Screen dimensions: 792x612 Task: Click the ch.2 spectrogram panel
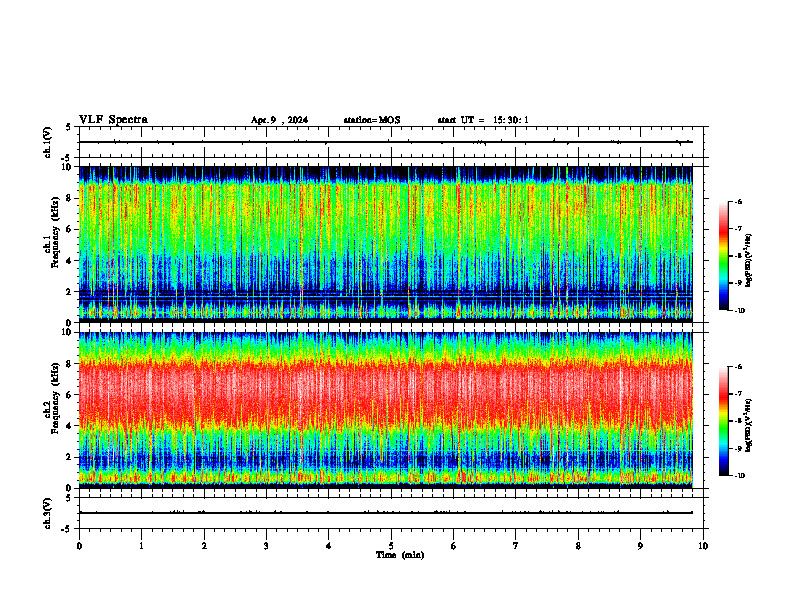386,410
